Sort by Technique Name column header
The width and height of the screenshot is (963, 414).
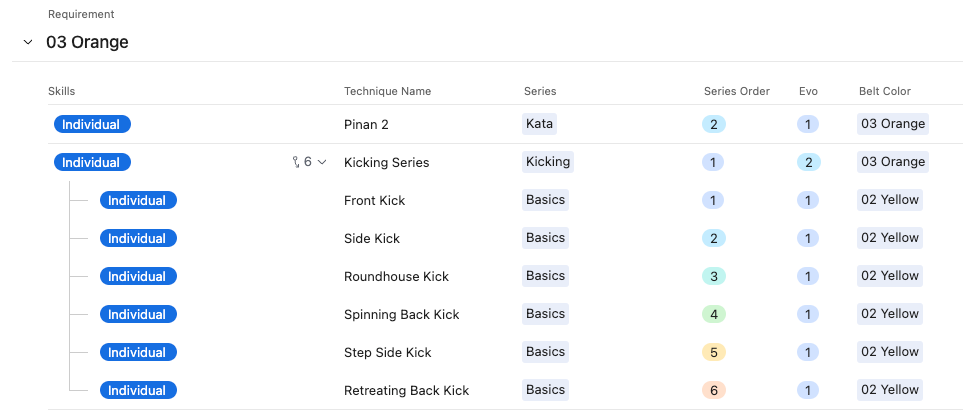click(x=388, y=91)
